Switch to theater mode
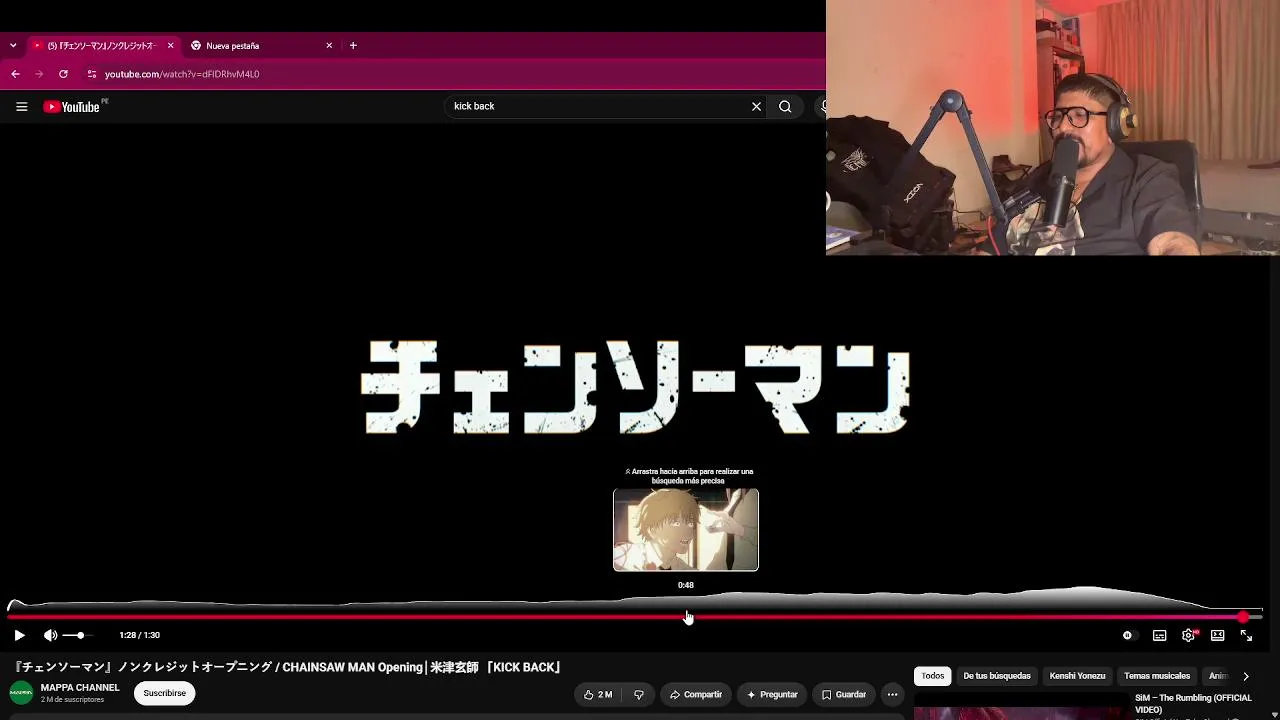This screenshot has height=720, width=1280. (x=1217, y=635)
